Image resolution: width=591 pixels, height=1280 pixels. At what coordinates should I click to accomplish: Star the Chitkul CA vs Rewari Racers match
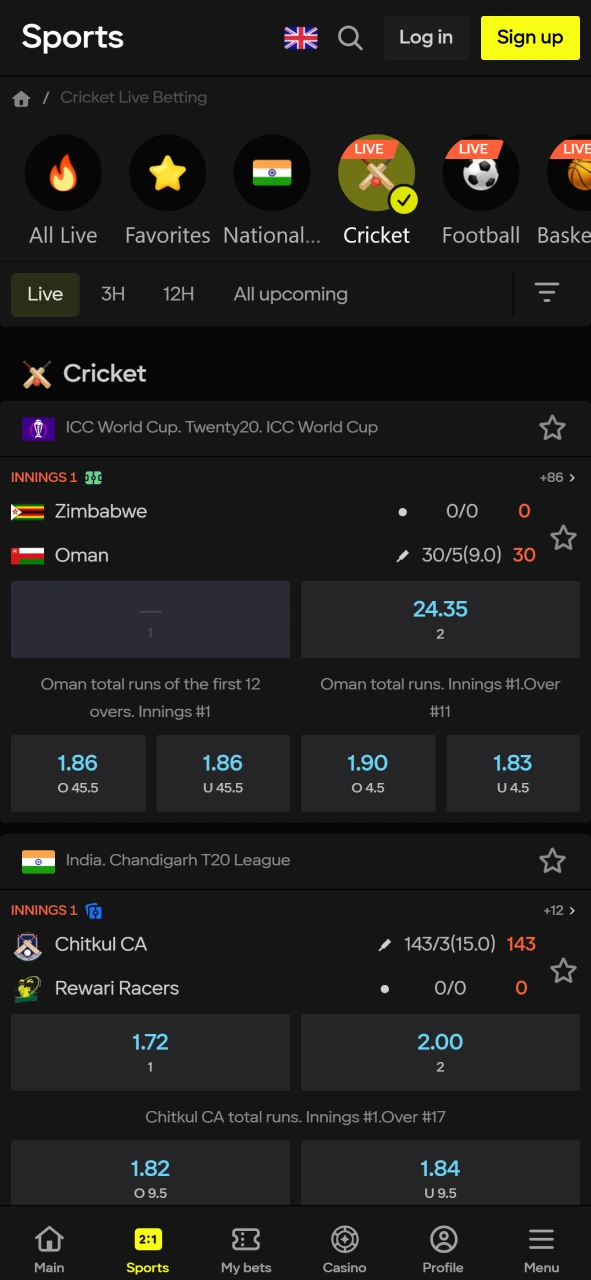click(563, 970)
